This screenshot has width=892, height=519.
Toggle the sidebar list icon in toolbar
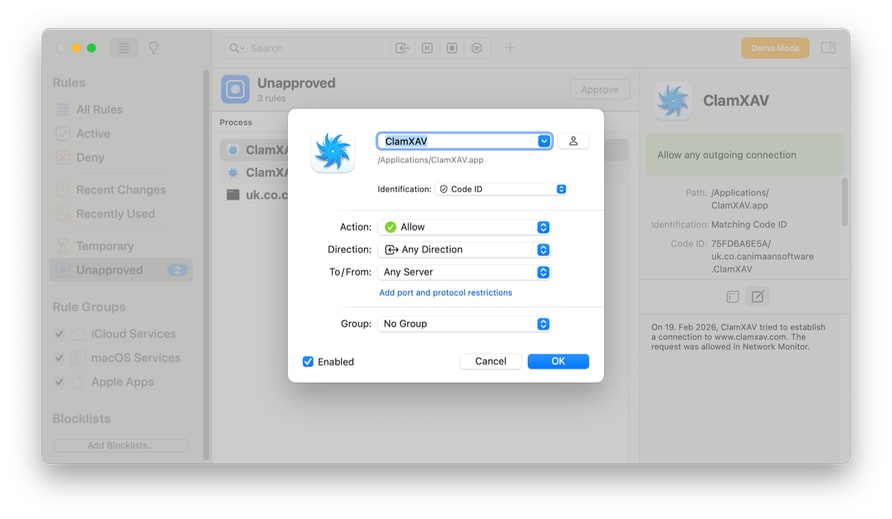coord(124,48)
